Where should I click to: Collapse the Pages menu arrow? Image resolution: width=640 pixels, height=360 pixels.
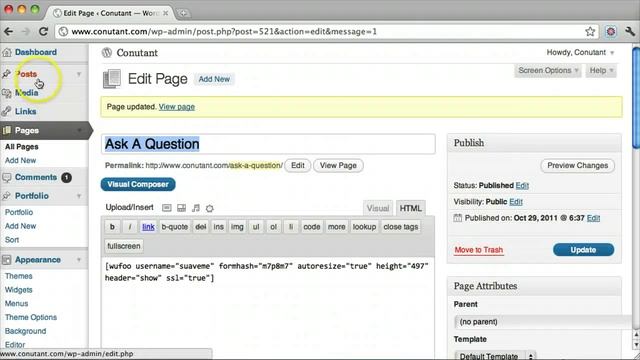click(x=79, y=131)
